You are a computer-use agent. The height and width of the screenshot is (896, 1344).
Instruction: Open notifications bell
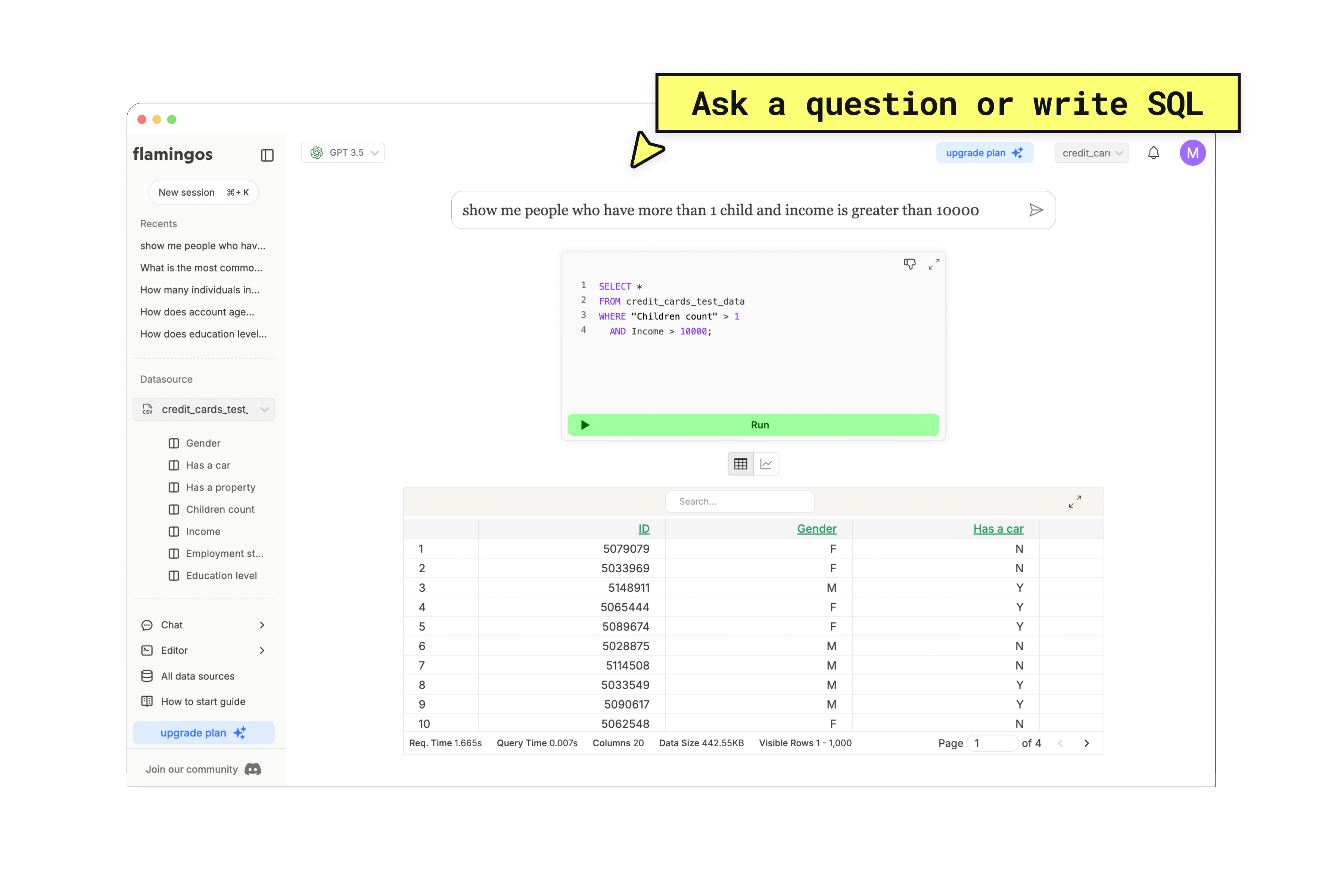click(x=1153, y=153)
